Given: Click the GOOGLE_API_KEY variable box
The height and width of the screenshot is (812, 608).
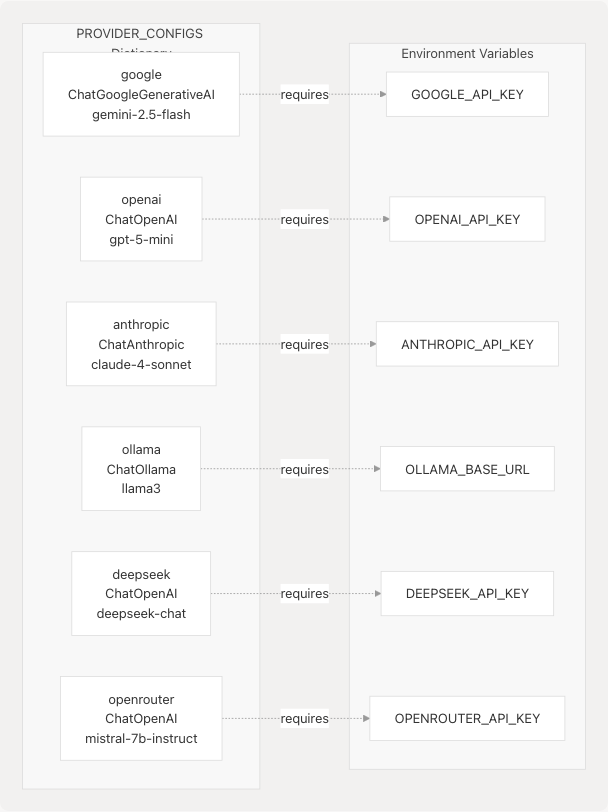Looking at the screenshot, I should (x=467, y=94).
